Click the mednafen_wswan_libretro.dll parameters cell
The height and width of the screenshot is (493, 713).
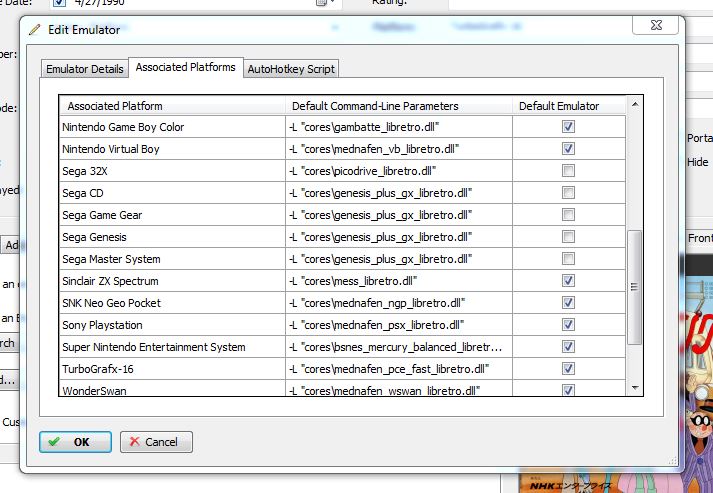399,388
